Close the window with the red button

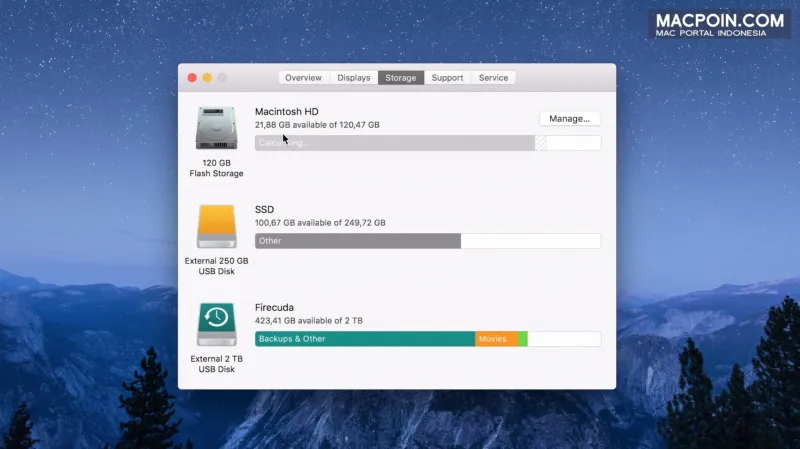click(192, 78)
